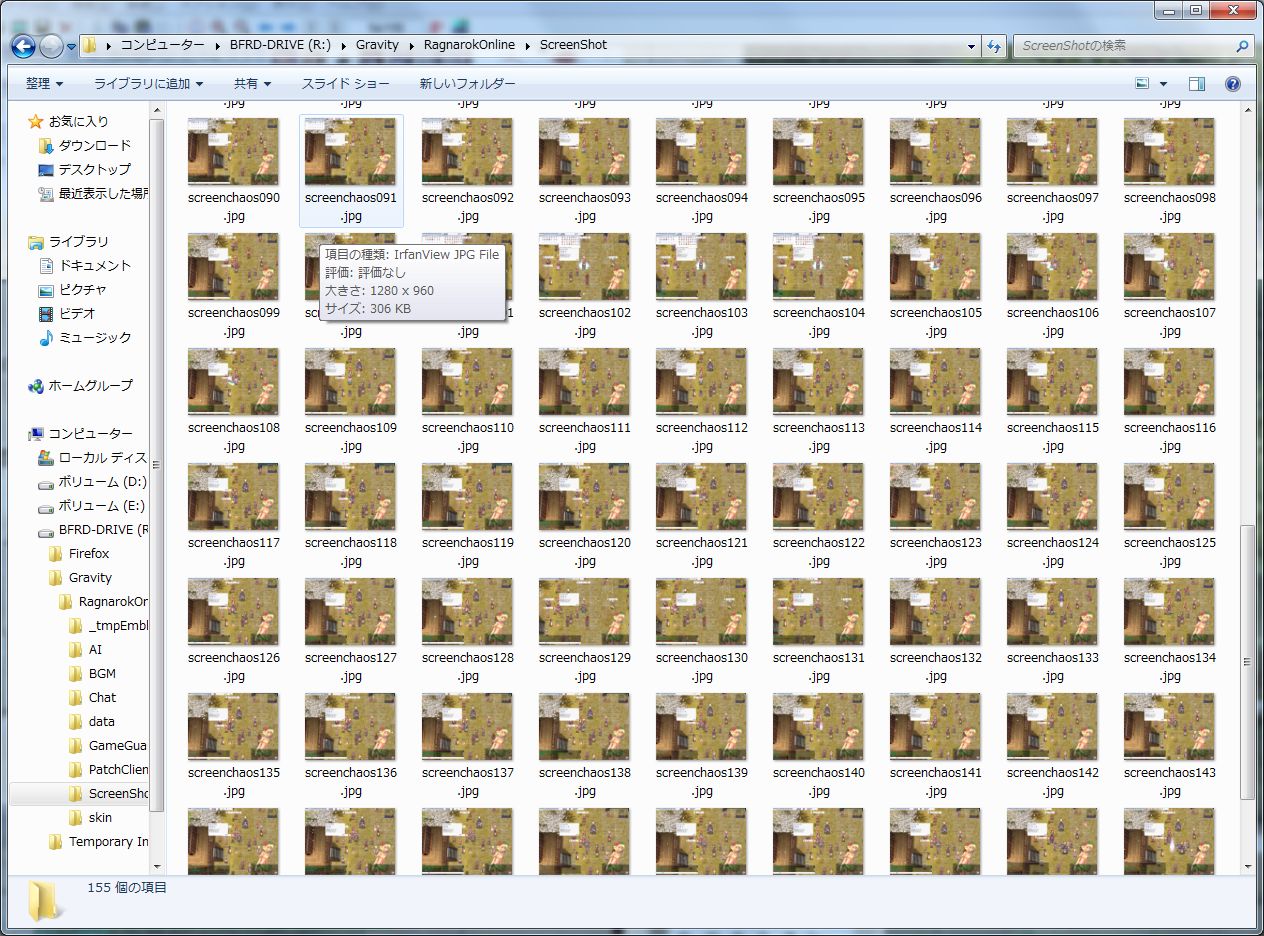Select thumbnail screenchaos098.jpg

coord(1169,152)
